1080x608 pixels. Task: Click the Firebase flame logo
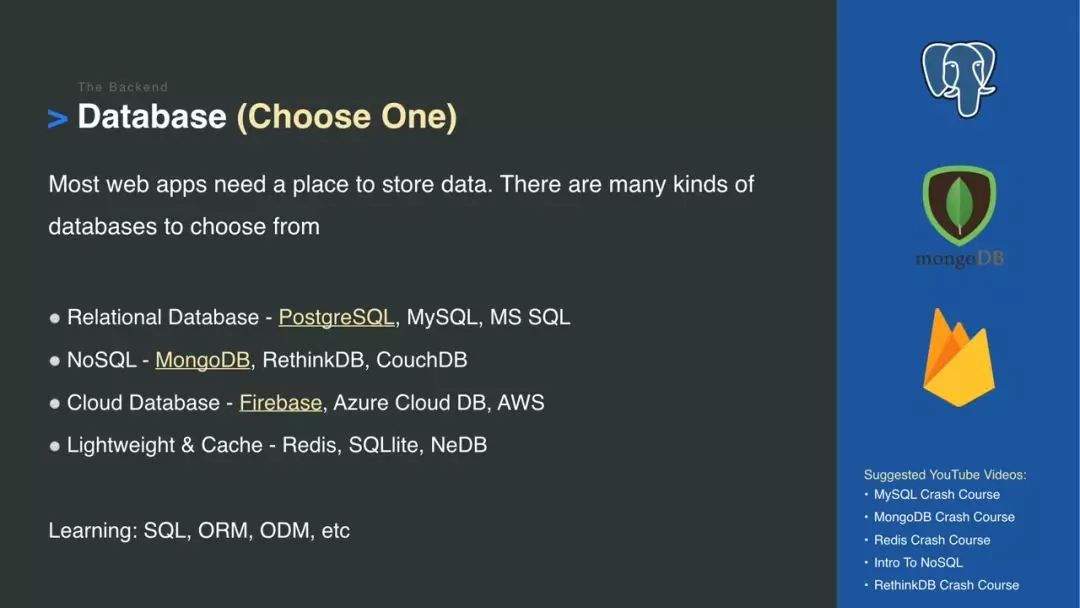[959, 357]
